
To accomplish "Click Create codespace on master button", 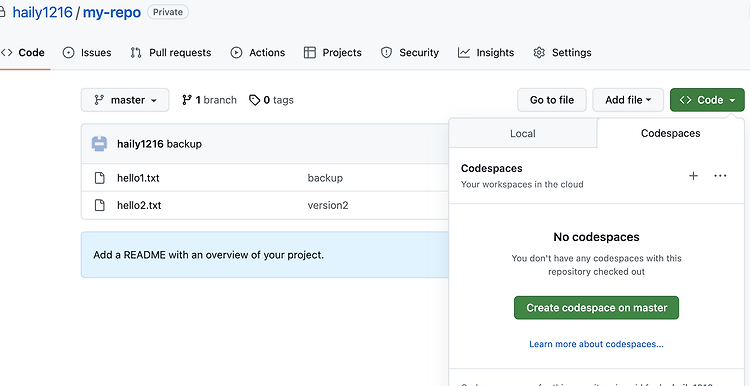I will [596, 308].
